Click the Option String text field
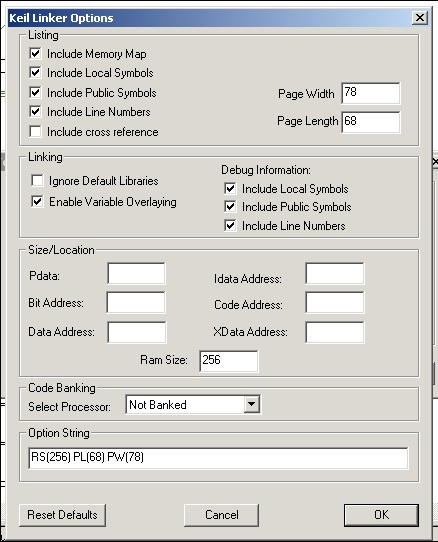The image size is (438, 542). click(x=218, y=458)
